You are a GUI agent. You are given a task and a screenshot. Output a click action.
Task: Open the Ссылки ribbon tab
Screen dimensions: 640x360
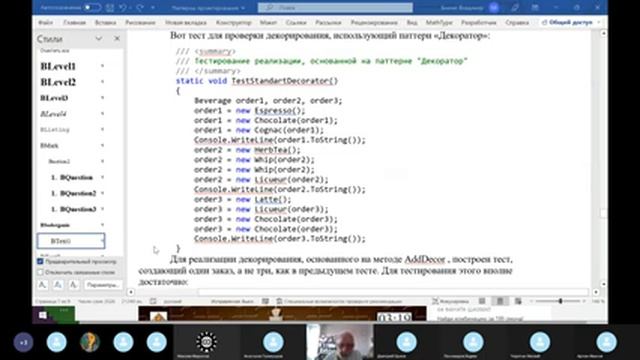point(296,22)
